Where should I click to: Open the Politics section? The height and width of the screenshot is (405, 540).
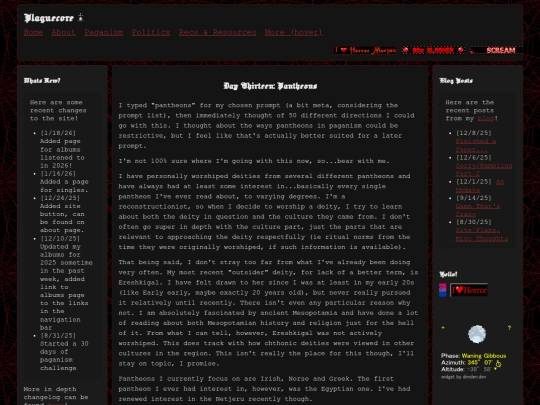151,32
